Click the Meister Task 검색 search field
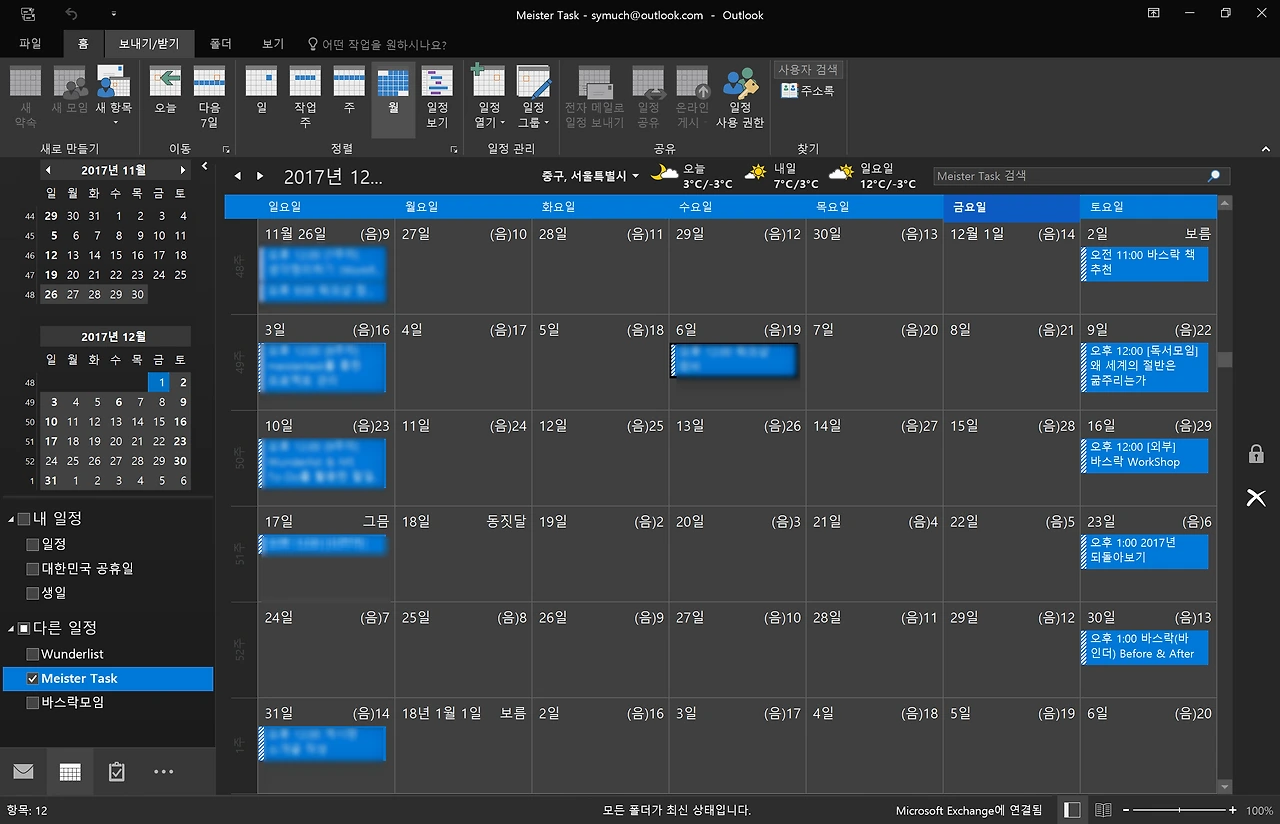Screen dimensions: 1280x824 [1070, 176]
